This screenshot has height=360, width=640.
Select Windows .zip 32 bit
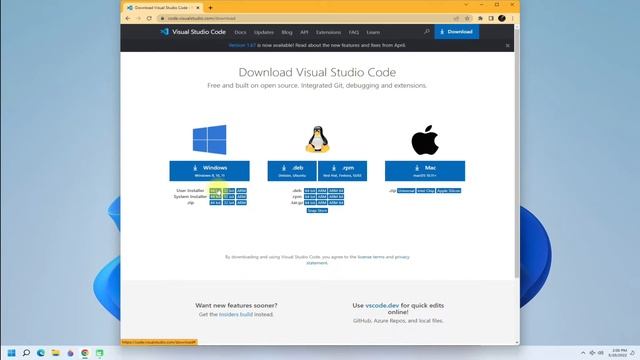(x=229, y=202)
